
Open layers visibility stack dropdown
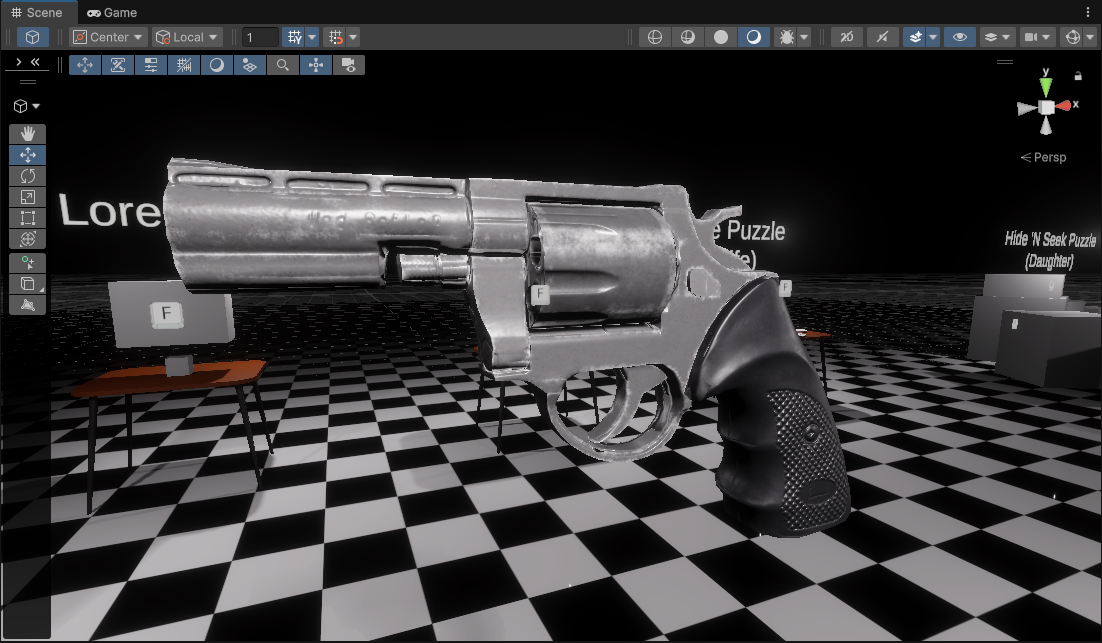tap(997, 37)
